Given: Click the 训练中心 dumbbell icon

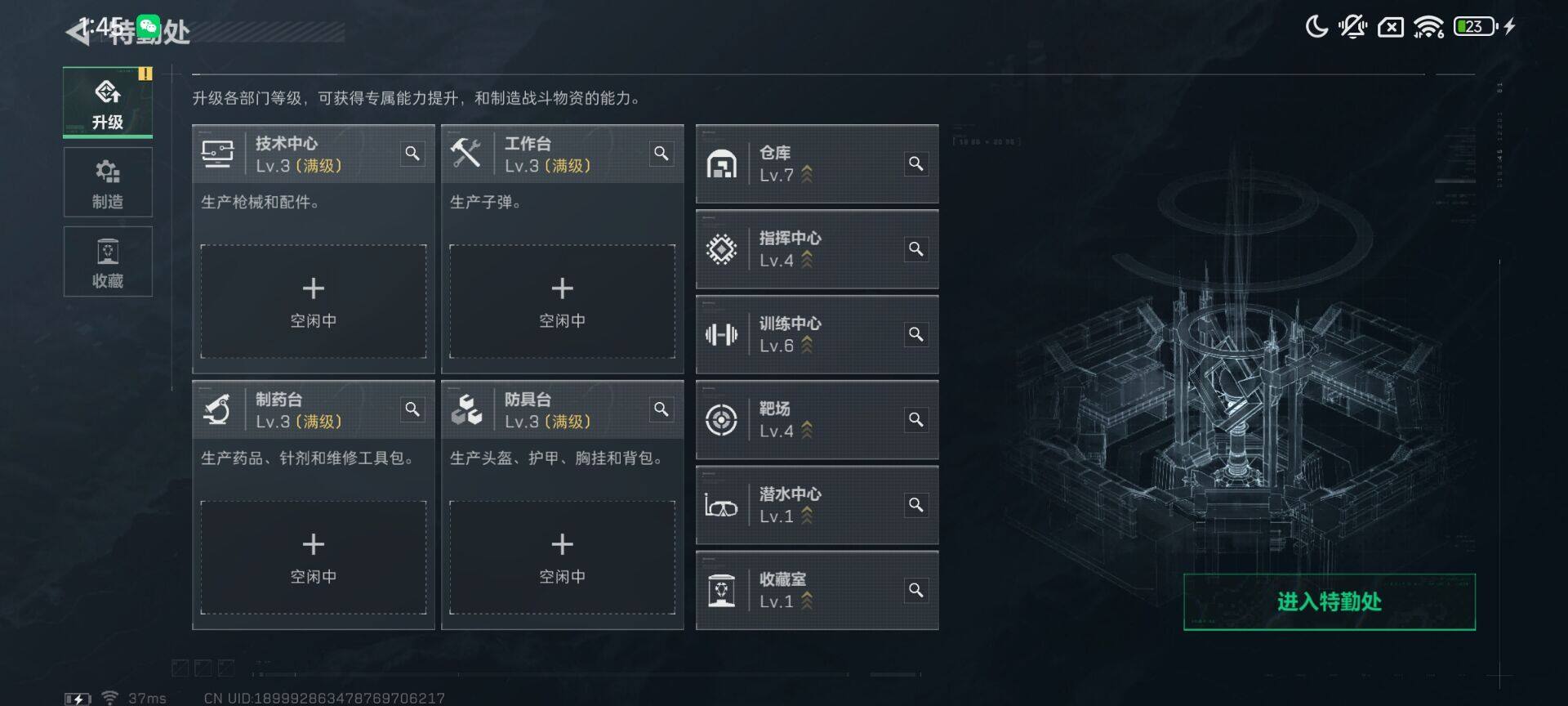Looking at the screenshot, I should [721, 334].
